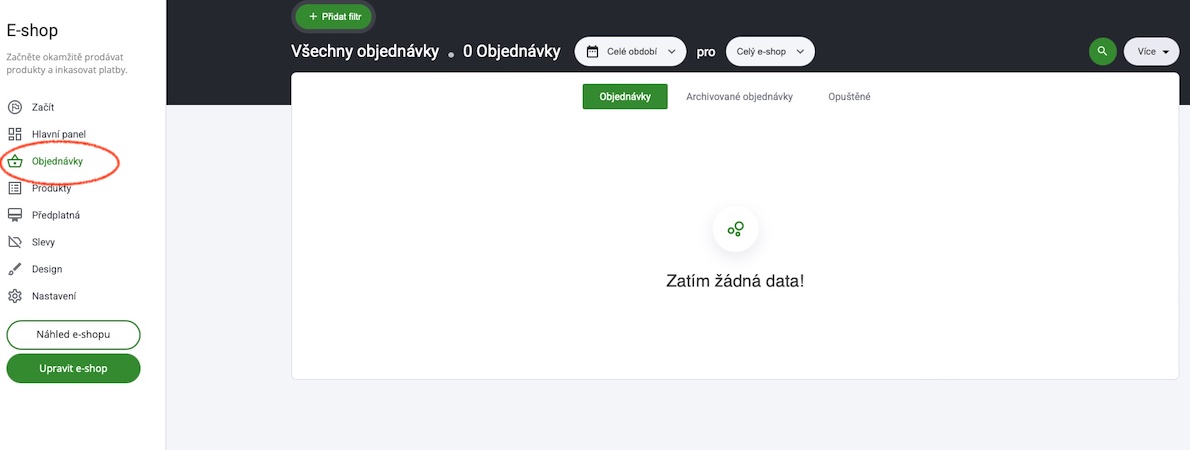Switch to the Opuštěné tab
This screenshot has height=450, width=1190.
point(849,97)
